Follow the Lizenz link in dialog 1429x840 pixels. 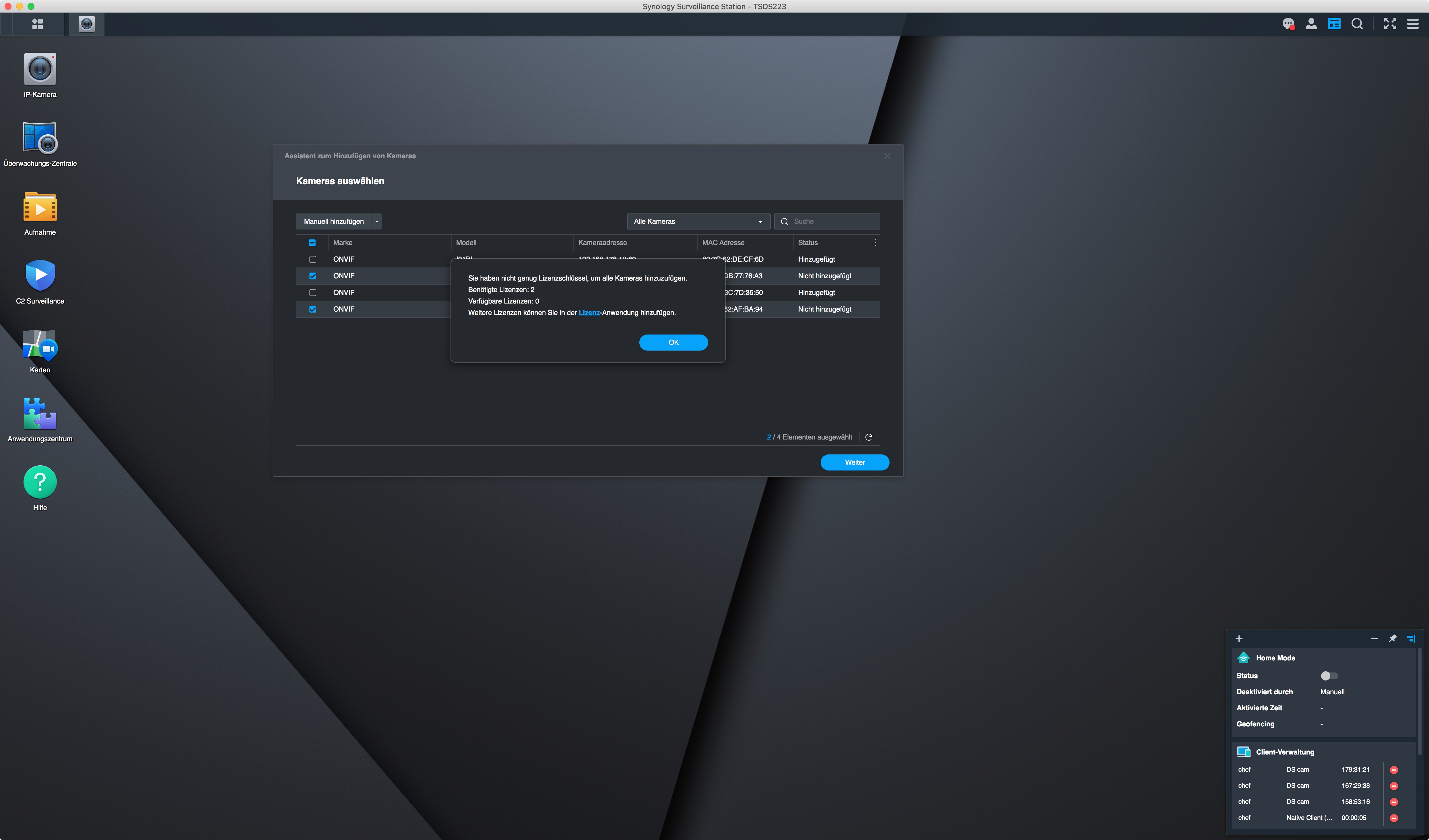(589, 312)
